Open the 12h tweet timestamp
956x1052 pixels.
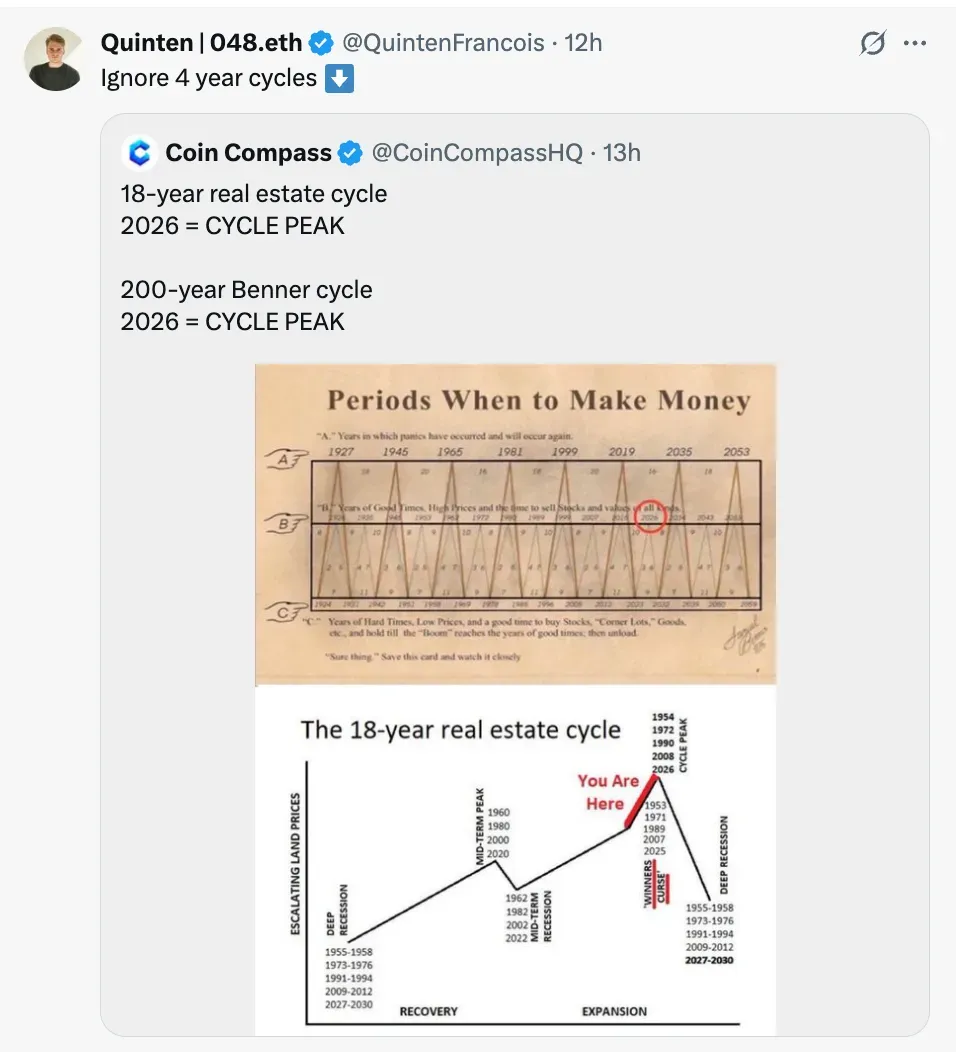[x=584, y=43]
